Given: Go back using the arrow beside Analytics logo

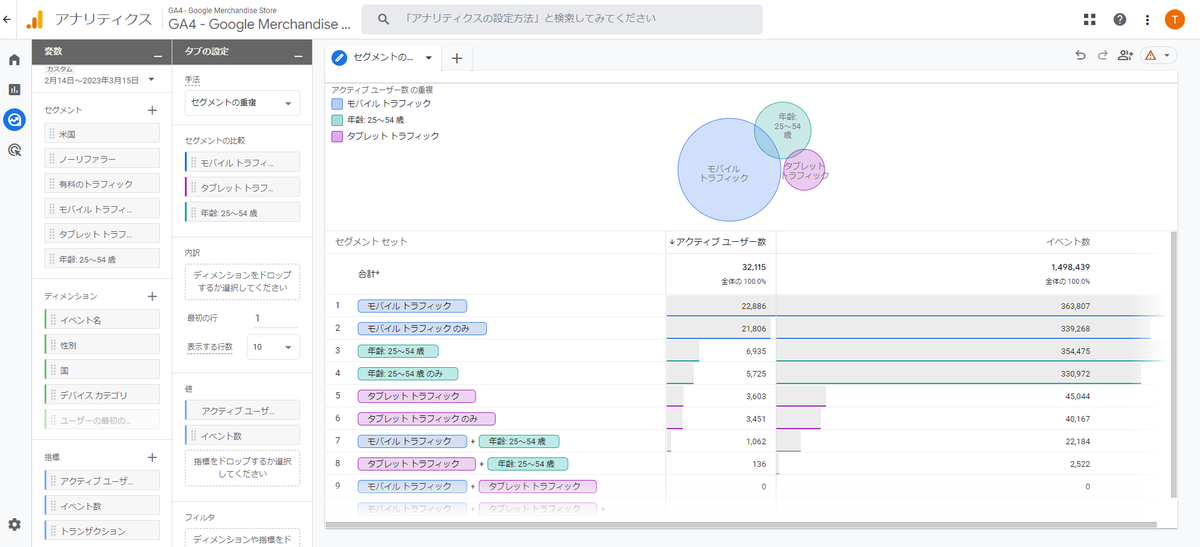Looking at the screenshot, I should (8, 19).
